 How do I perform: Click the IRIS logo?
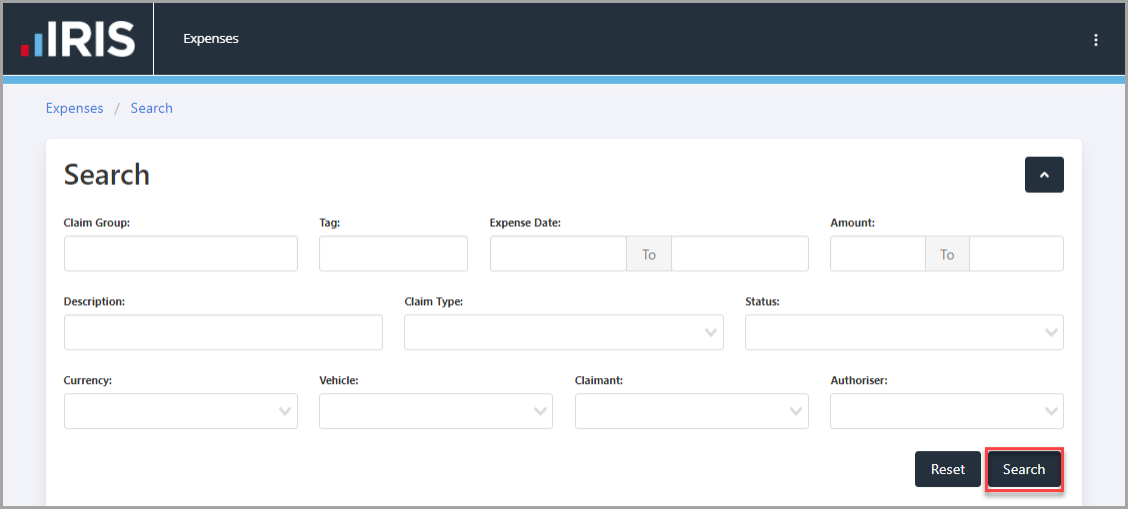(x=78, y=39)
